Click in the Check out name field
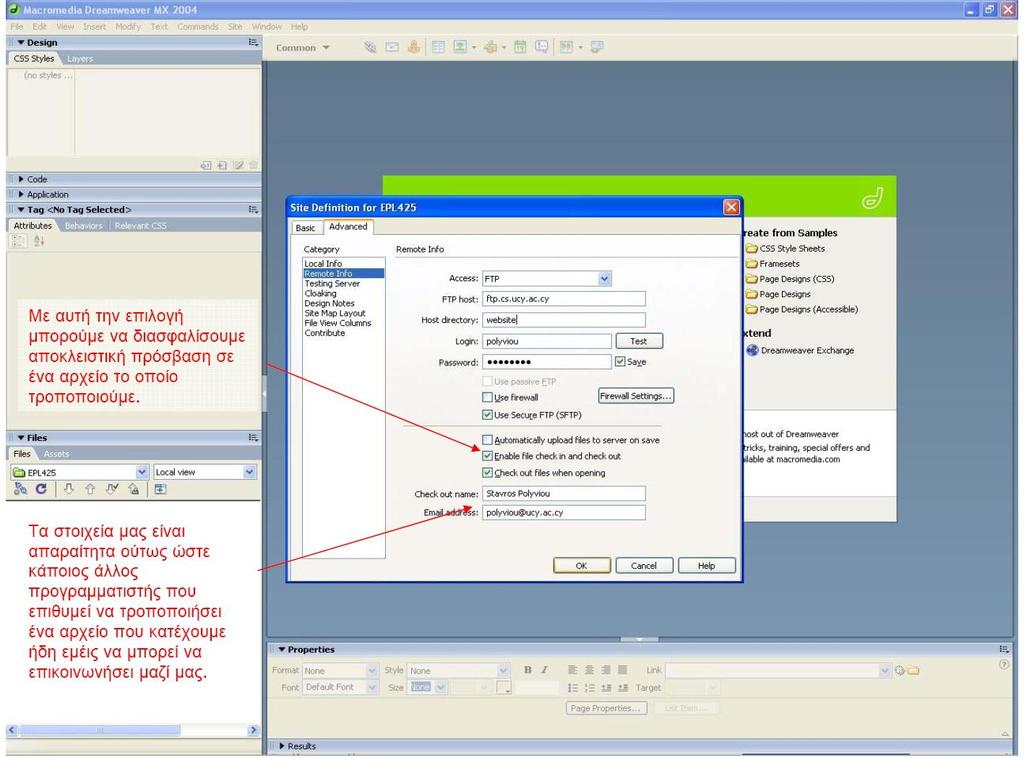 coord(564,494)
